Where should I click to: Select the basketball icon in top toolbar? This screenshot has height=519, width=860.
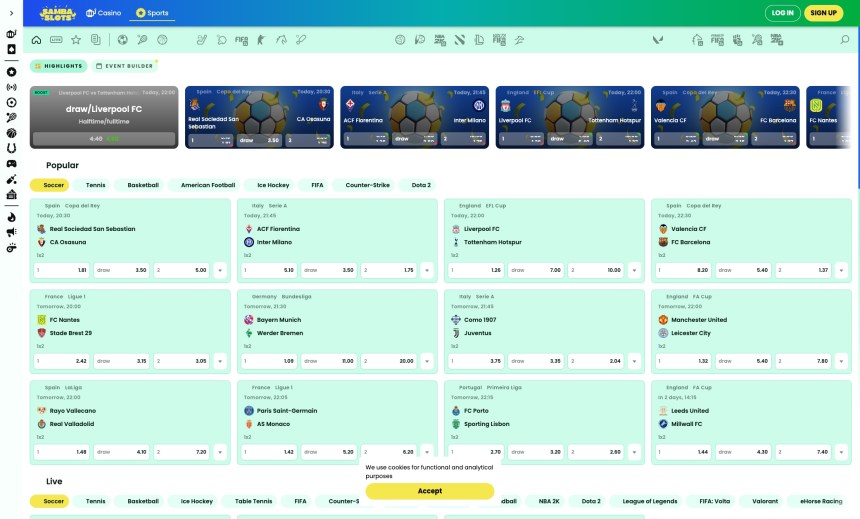point(162,40)
